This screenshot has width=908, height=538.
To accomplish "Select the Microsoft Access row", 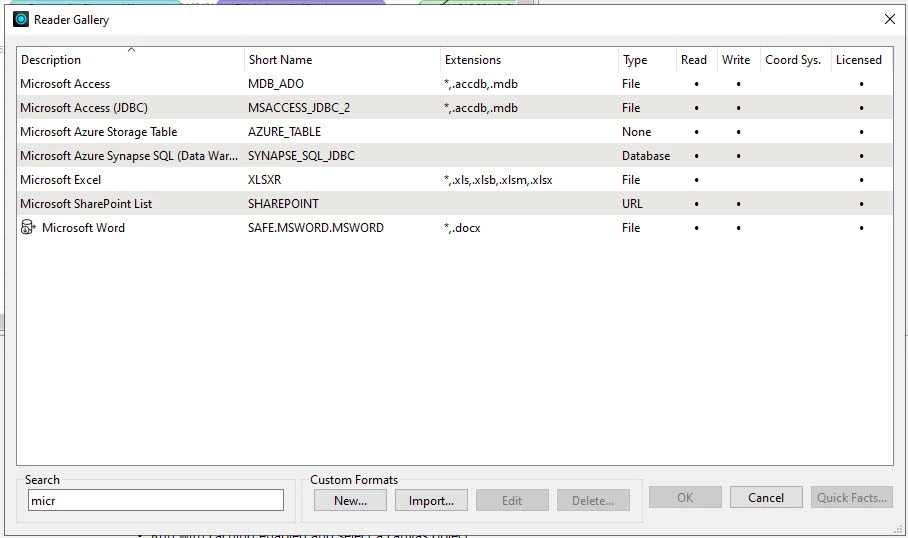I will tap(455, 83).
